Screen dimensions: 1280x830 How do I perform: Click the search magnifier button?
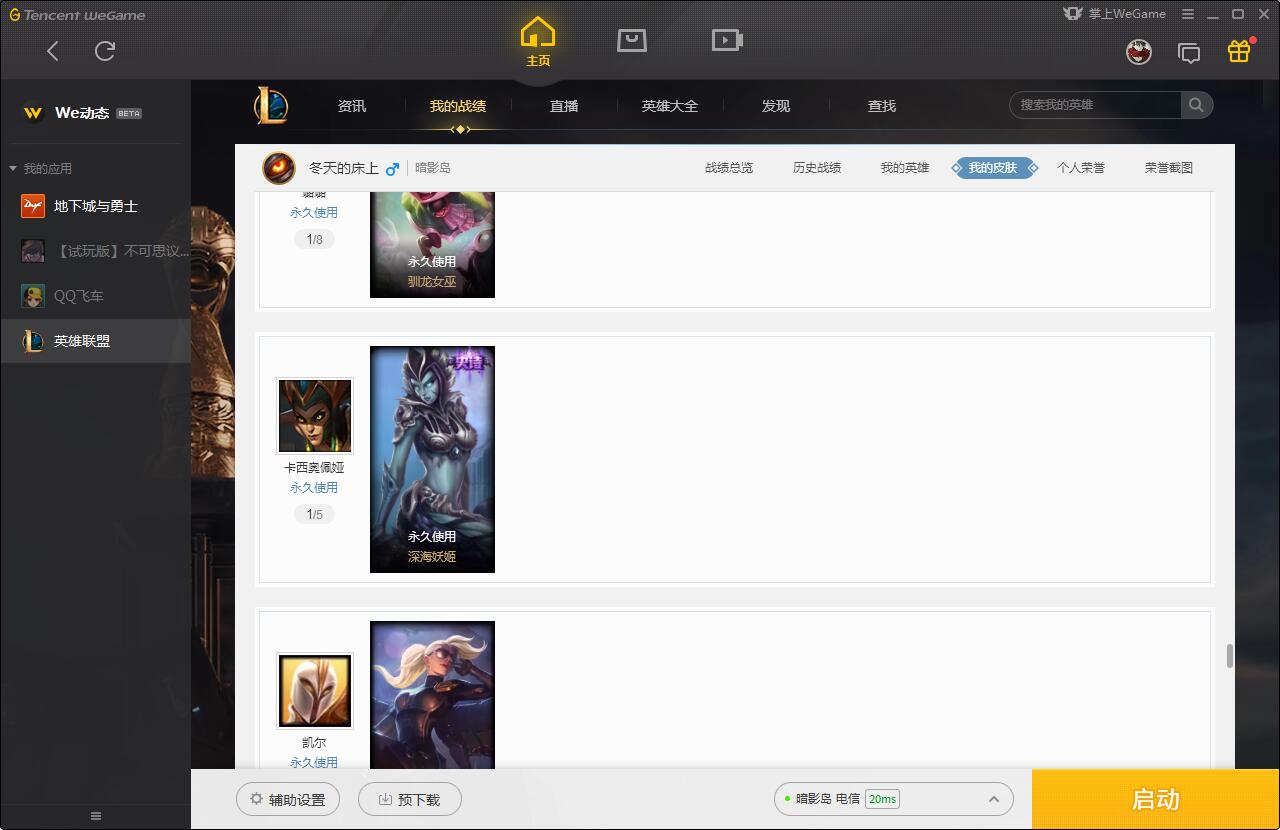click(x=1196, y=105)
